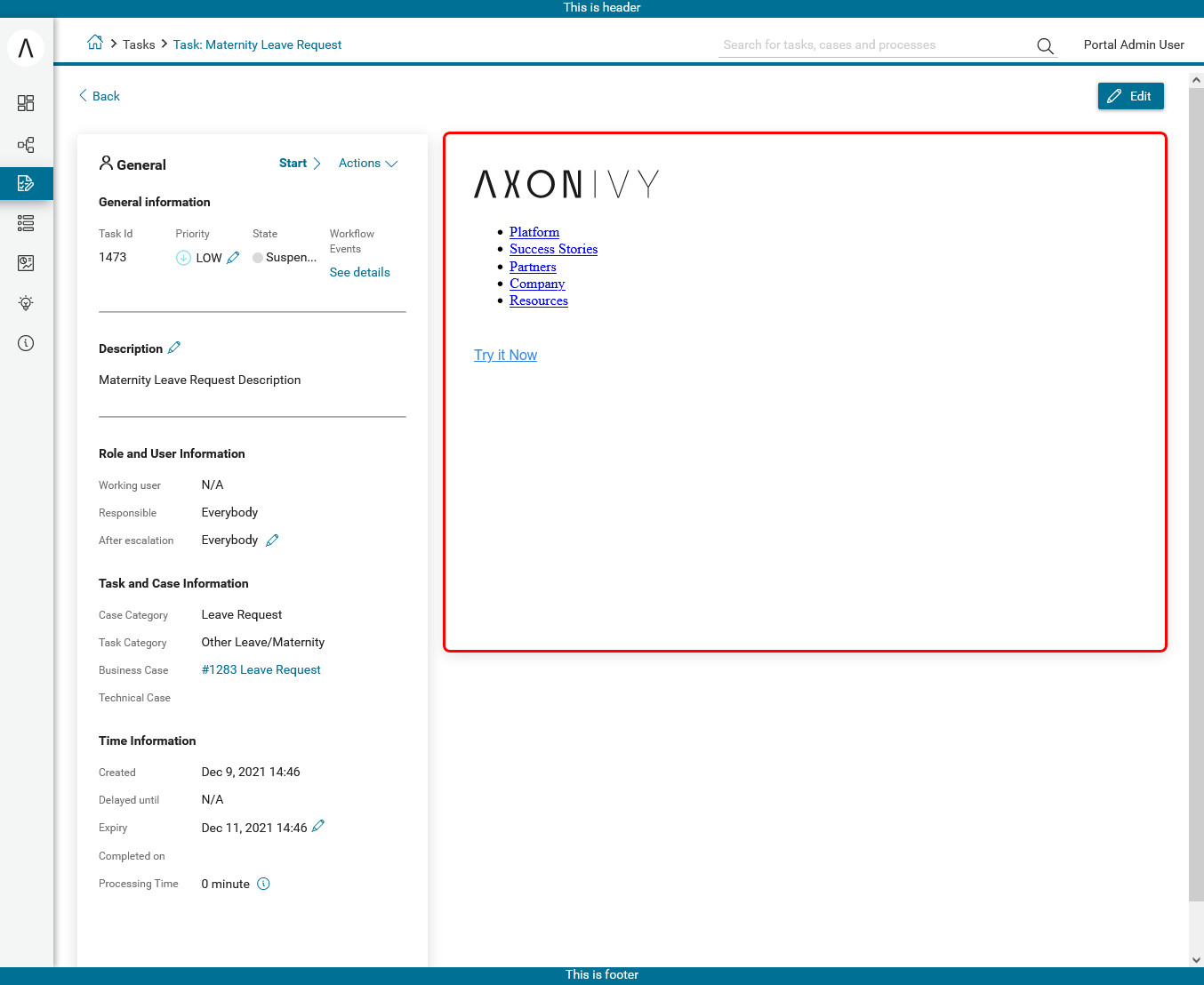Open the Success Stories link
Screen dimensions: 1204x985
pos(553,249)
